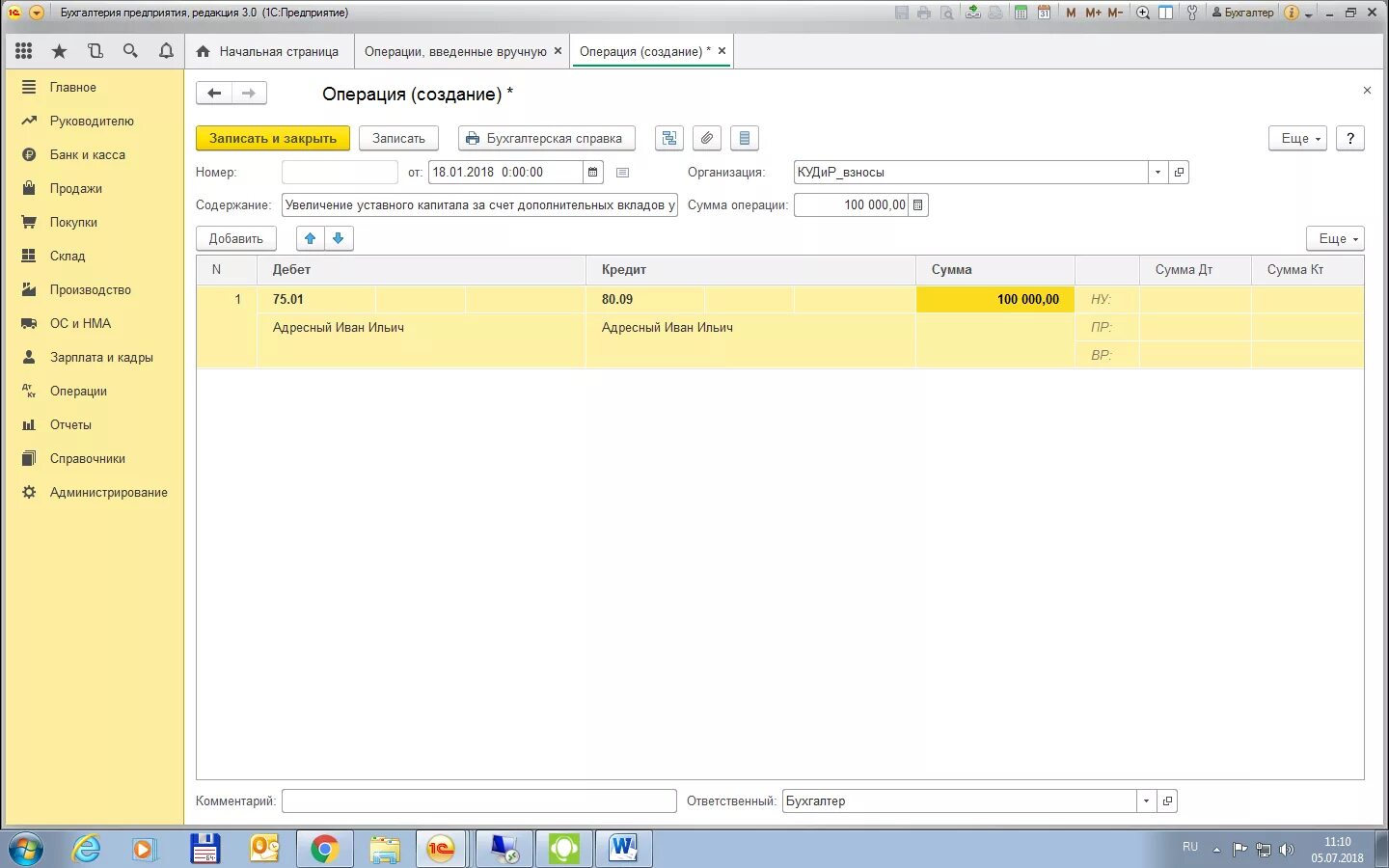Screen dimensions: 1389x868
Task: Open Favorites star icon
Action: tap(60, 51)
